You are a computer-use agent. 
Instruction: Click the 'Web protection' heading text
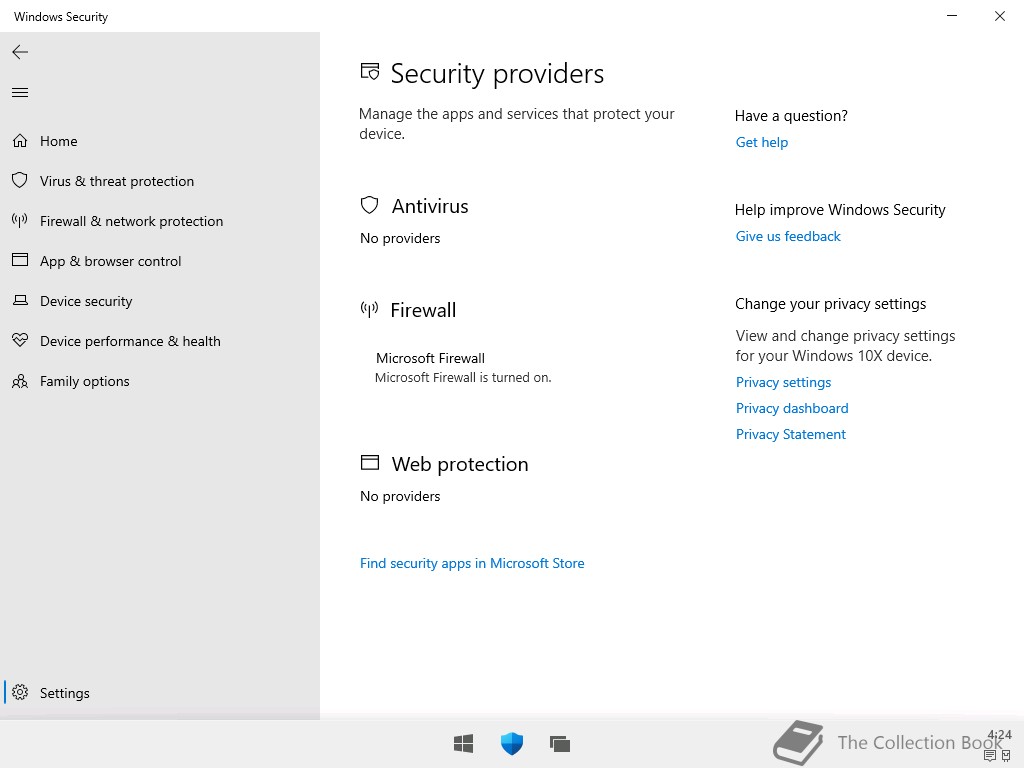(460, 464)
